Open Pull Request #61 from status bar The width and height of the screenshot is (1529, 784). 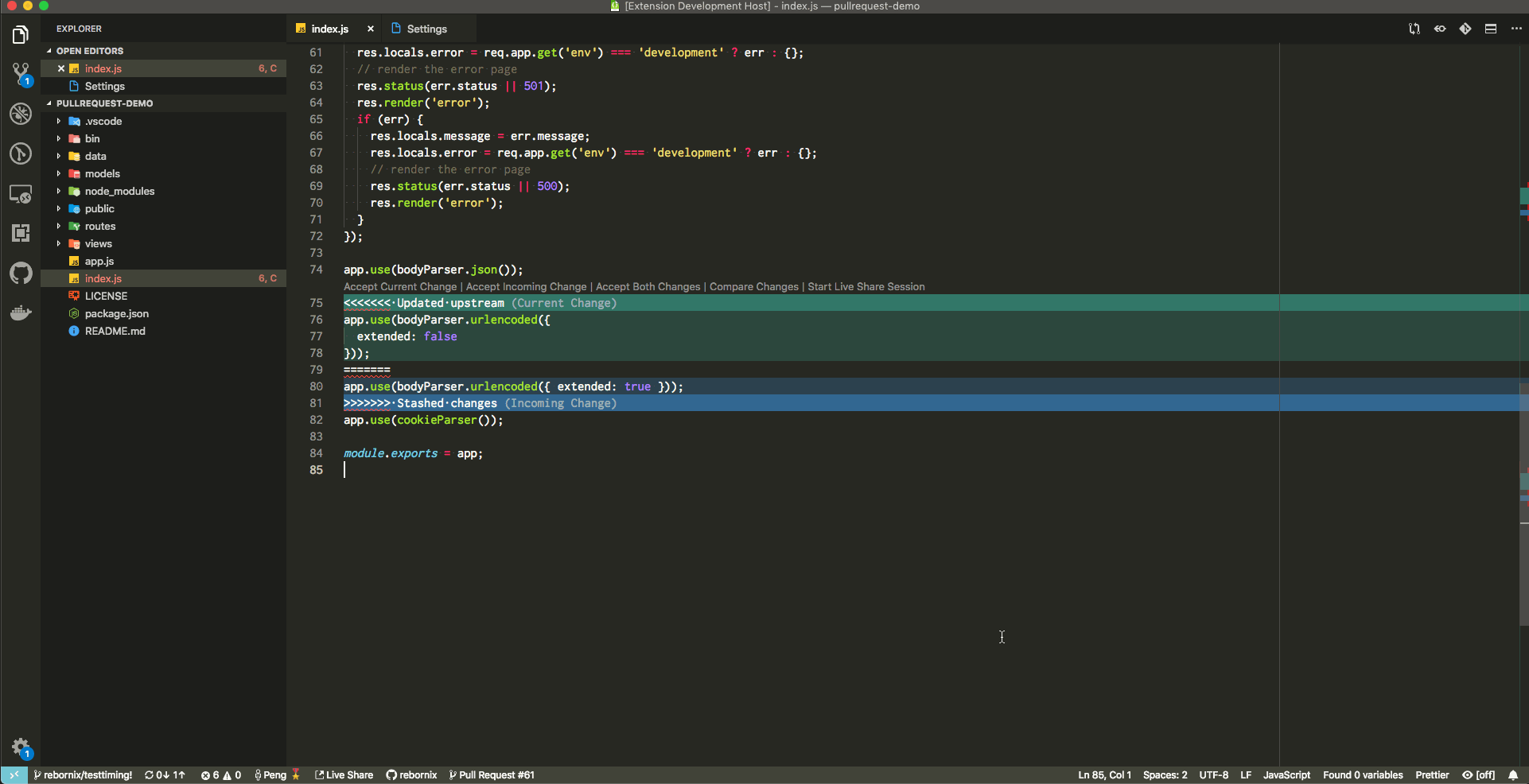click(492, 775)
